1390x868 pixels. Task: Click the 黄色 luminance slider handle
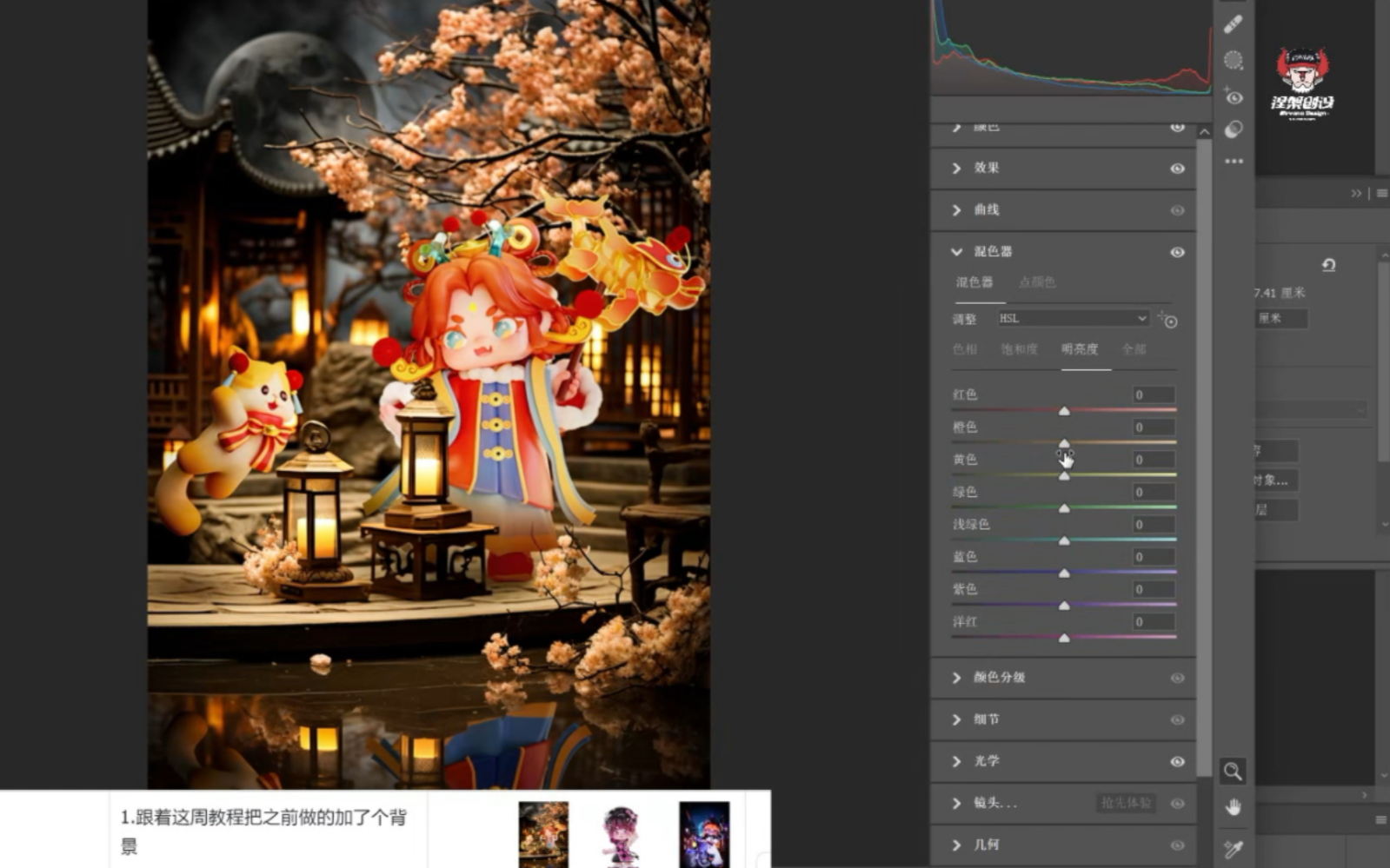[1064, 475]
